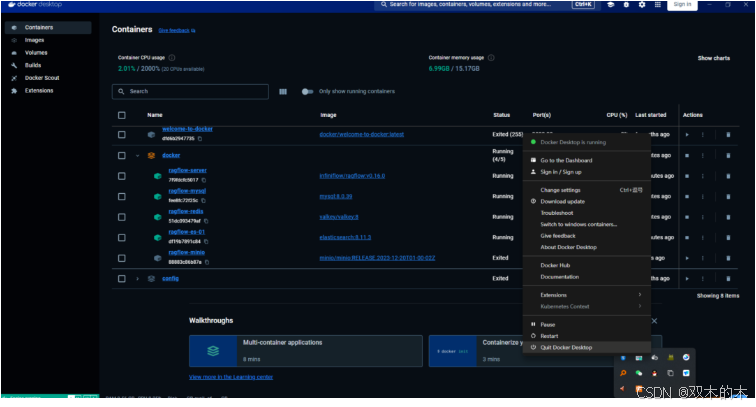Expand the Extensions submenu in tray menu
Screen dimensions: 756x407
(x=587, y=295)
